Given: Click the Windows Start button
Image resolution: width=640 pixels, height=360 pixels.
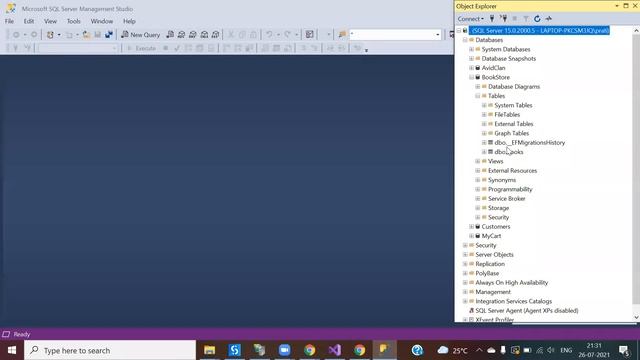Looking at the screenshot, I should coord(12,350).
